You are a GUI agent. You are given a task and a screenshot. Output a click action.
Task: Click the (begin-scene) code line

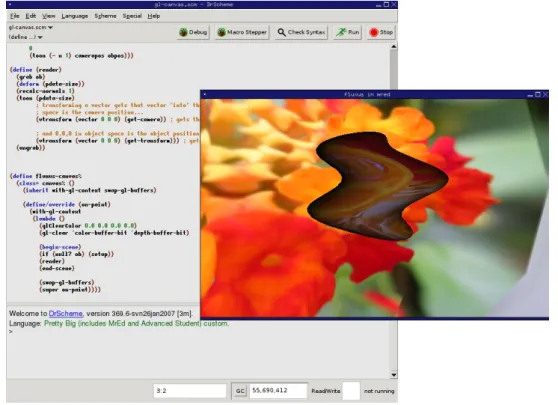[x=60, y=247]
